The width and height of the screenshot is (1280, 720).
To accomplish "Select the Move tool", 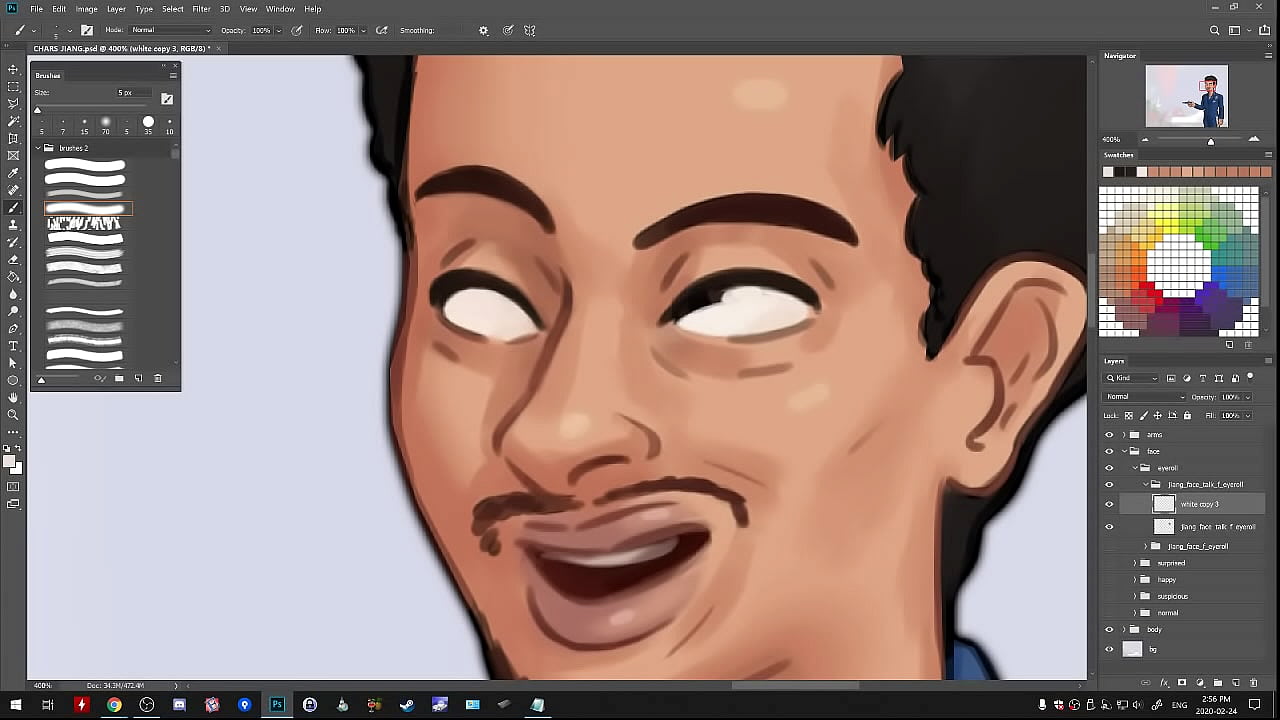I will click(x=13, y=69).
